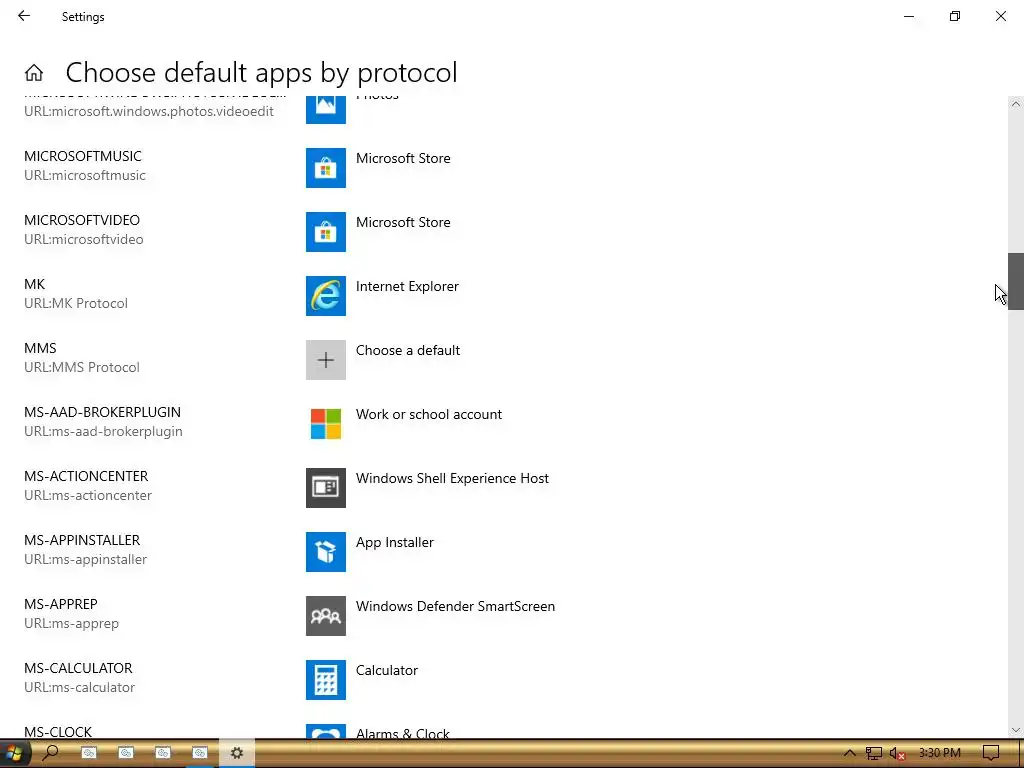Click the Internet Explorer icon for MK
Screen dimensions: 1024x768
pos(326,296)
